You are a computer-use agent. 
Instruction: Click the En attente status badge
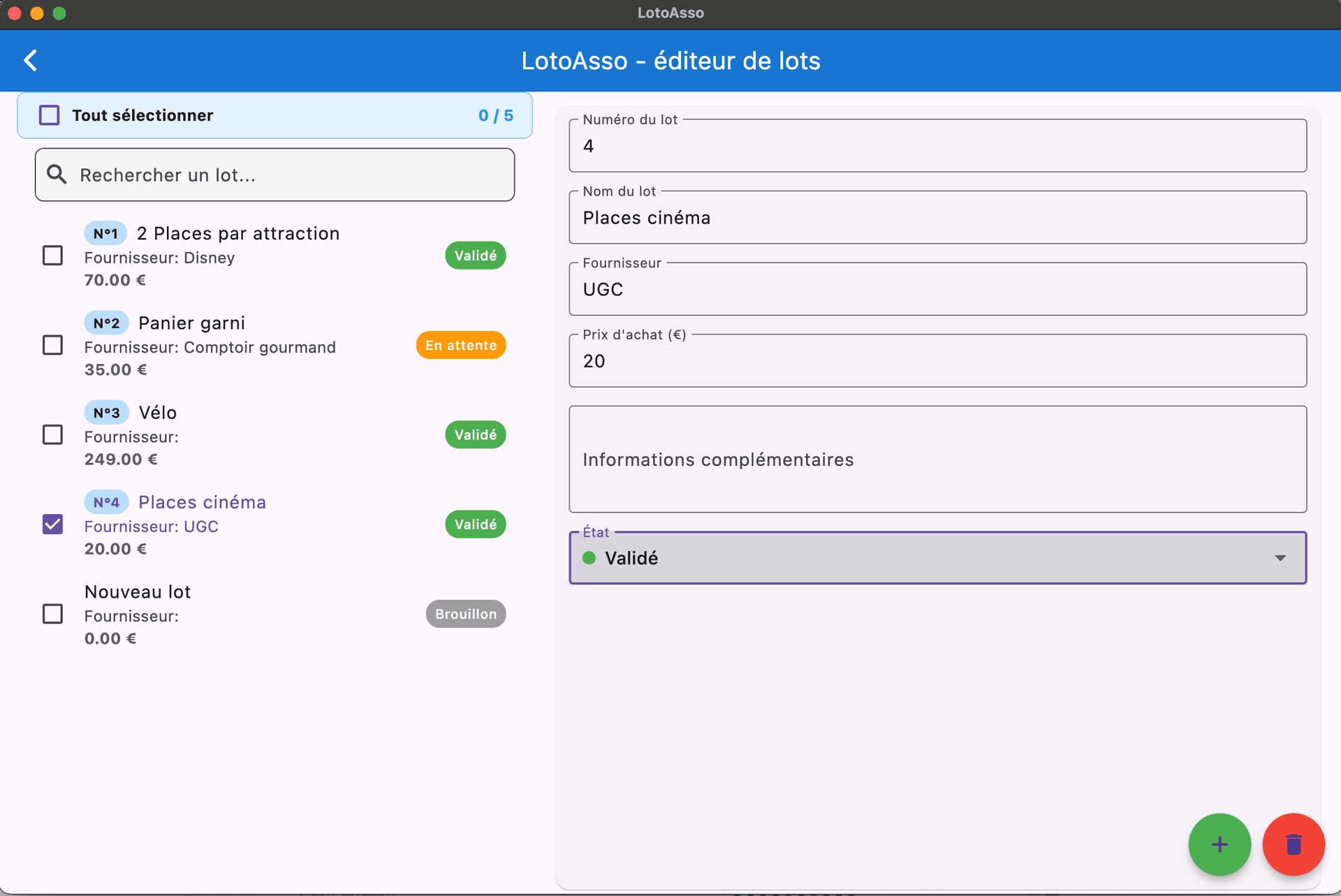(x=461, y=345)
